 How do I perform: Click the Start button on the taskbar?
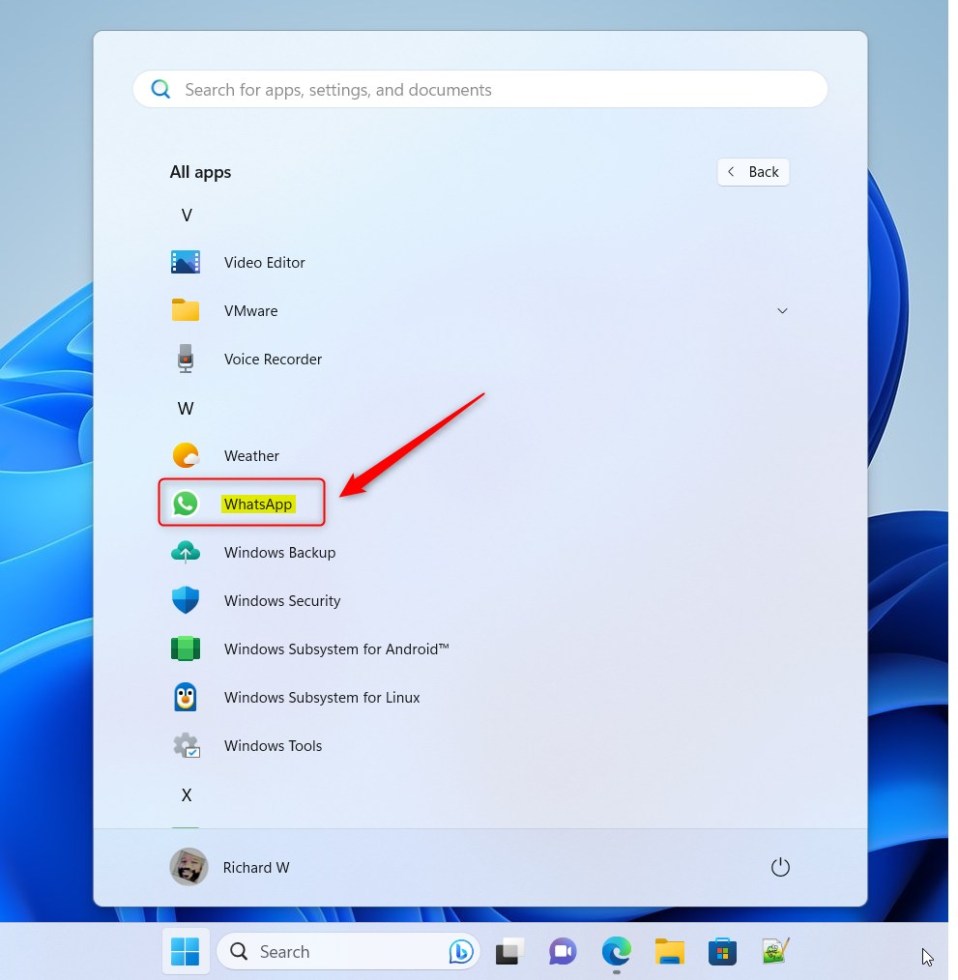[185, 951]
